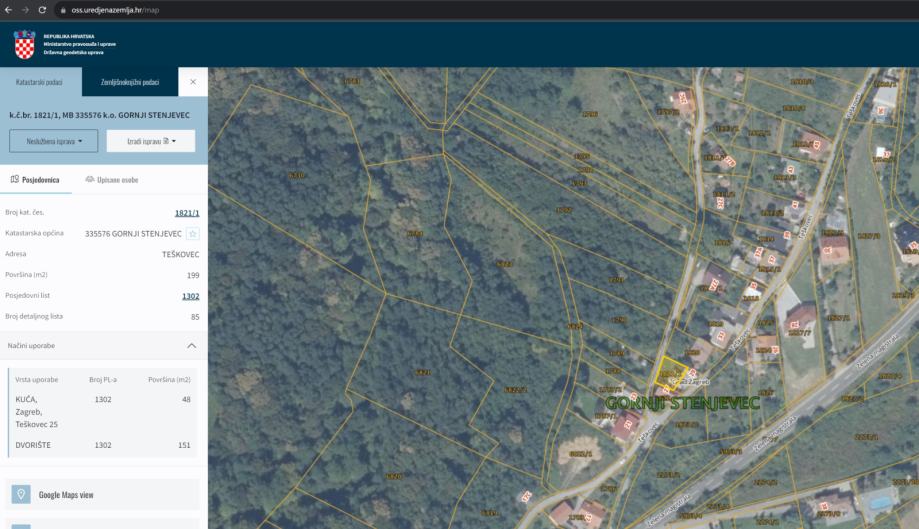The width and height of the screenshot is (919, 529).
Task: Switch to the Zemljišnoknjižni podaci tab
Action: [130, 82]
